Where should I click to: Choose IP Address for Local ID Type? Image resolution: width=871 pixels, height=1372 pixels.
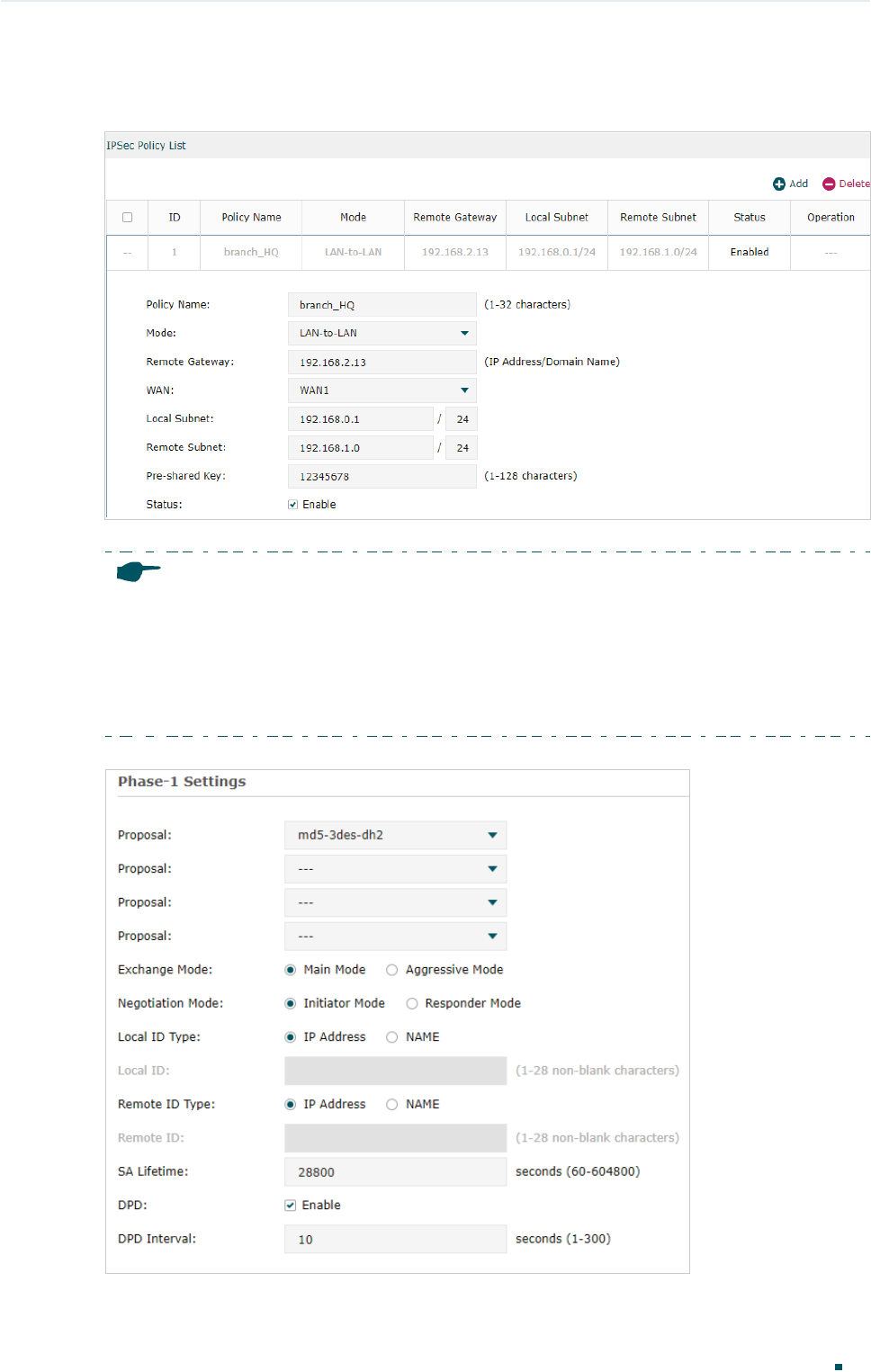(x=290, y=1037)
